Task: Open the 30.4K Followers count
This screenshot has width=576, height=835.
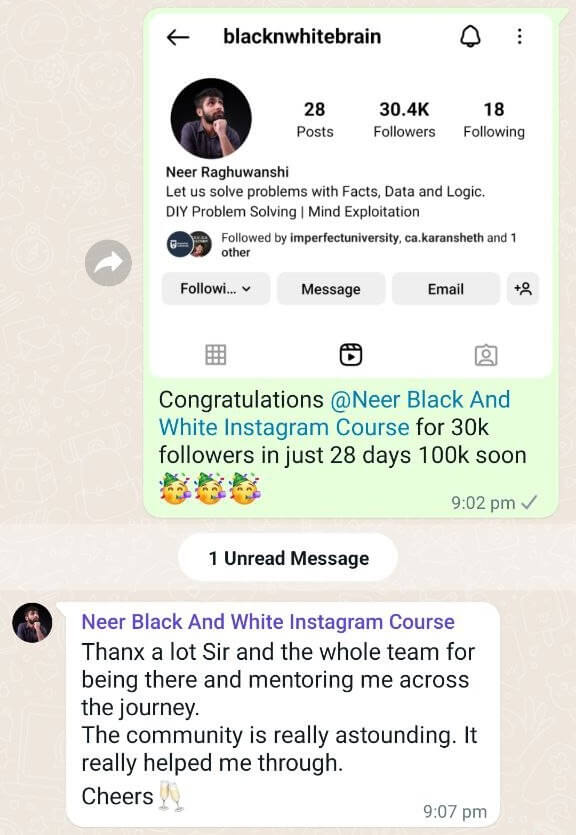Action: click(404, 119)
